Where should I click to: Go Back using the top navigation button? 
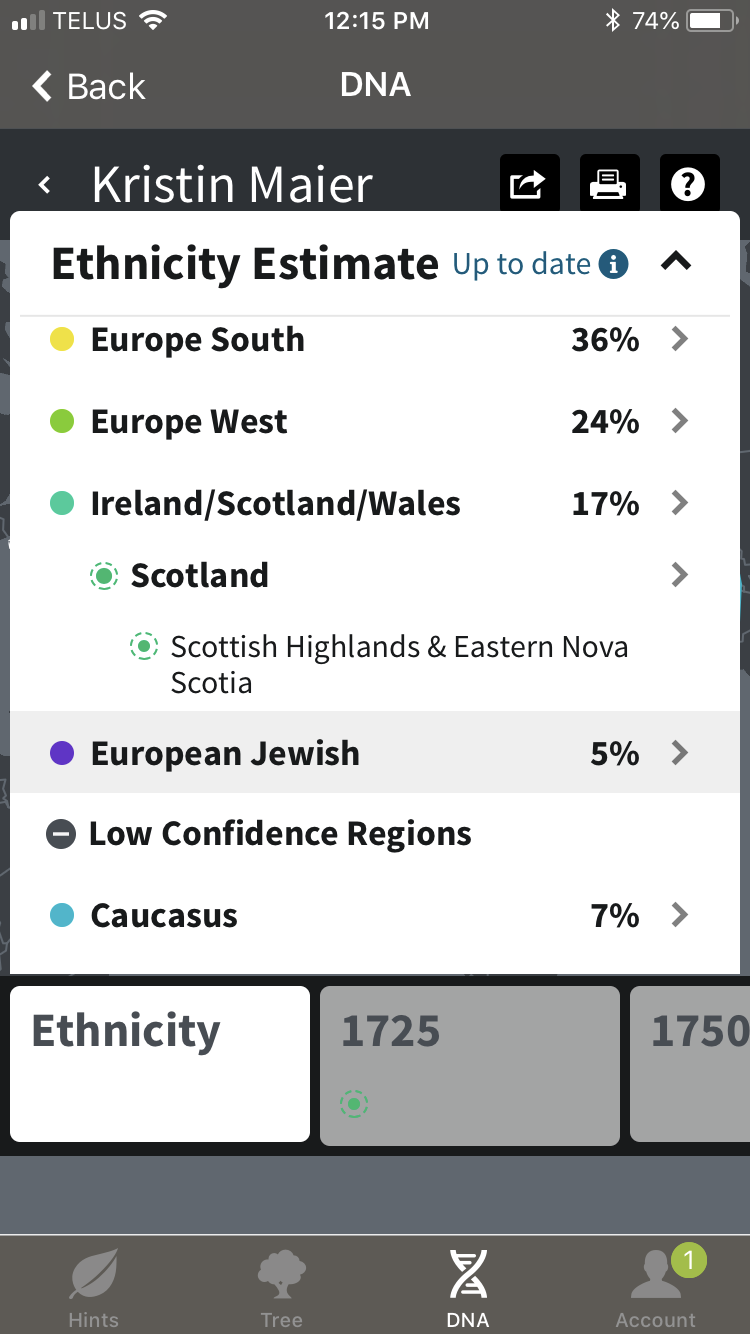coord(88,86)
